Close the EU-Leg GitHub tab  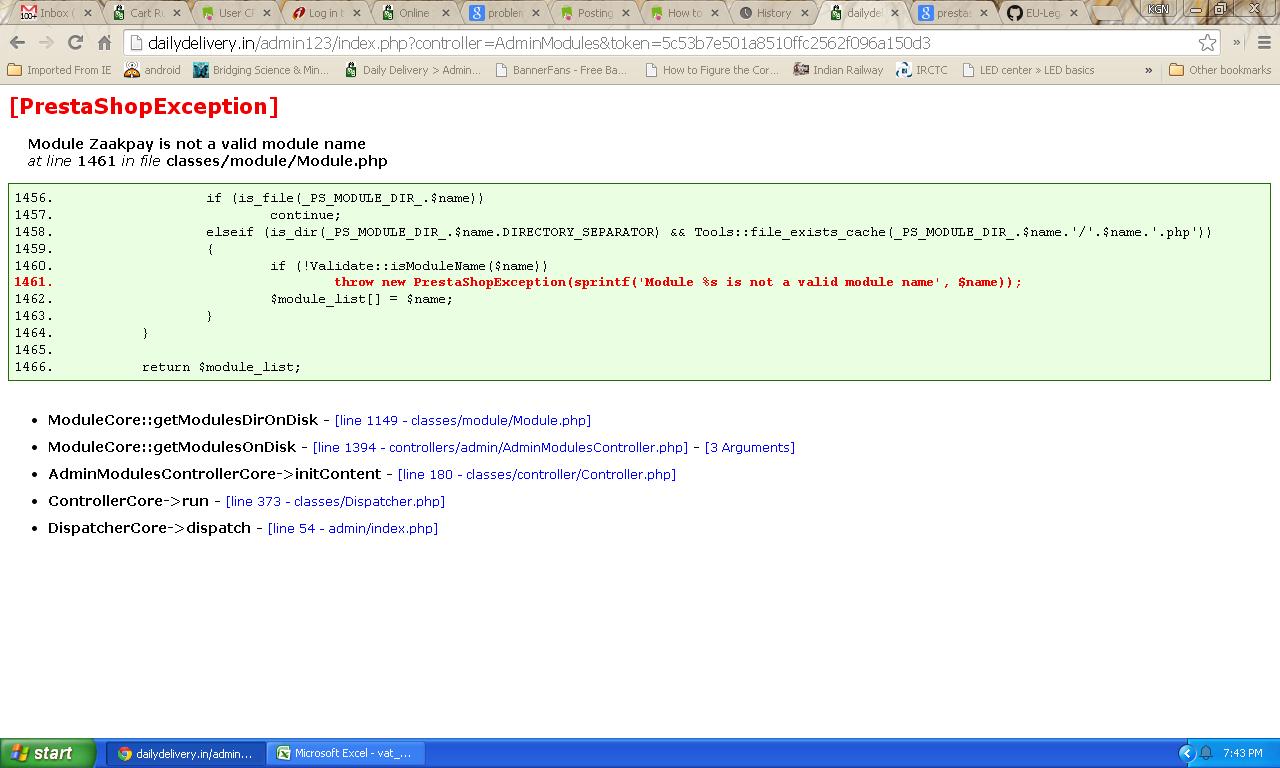[1076, 13]
